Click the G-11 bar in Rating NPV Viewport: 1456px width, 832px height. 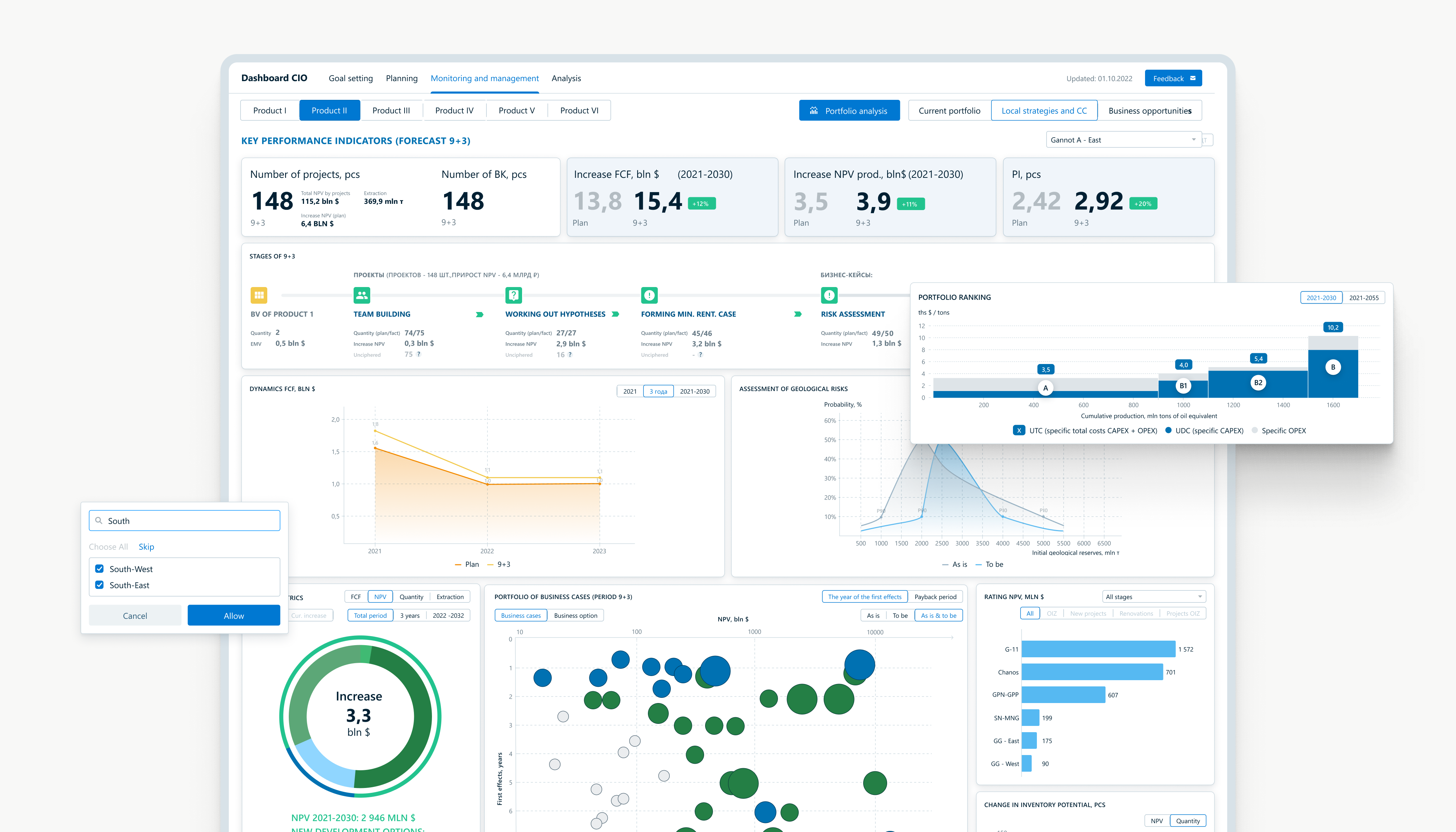pos(1098,649)
